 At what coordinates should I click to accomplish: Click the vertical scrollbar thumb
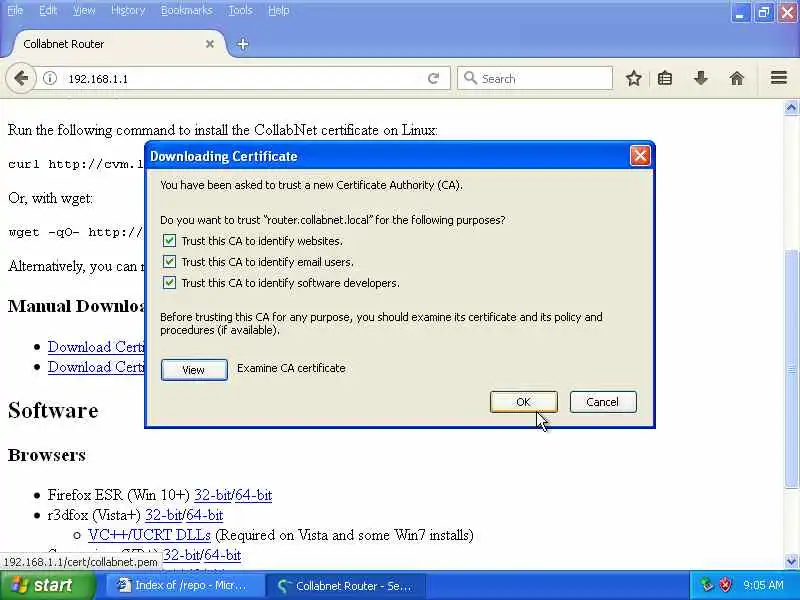[791, 368]
